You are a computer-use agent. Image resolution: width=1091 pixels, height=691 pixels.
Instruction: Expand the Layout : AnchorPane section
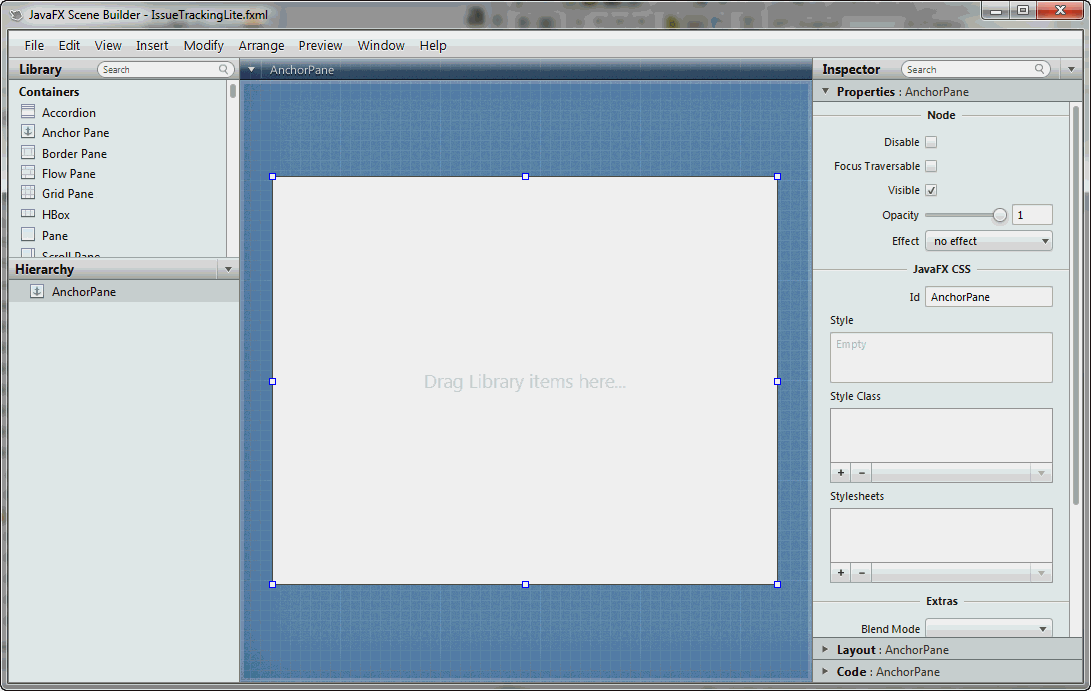tap(825, 649)
